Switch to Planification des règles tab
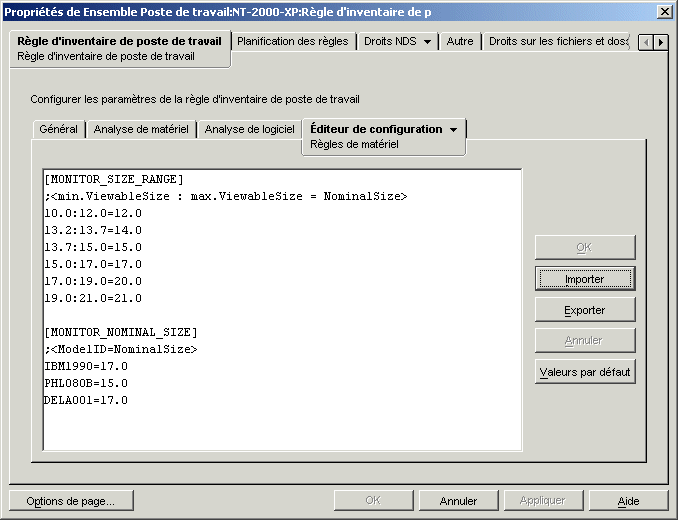 pos(293,41)
